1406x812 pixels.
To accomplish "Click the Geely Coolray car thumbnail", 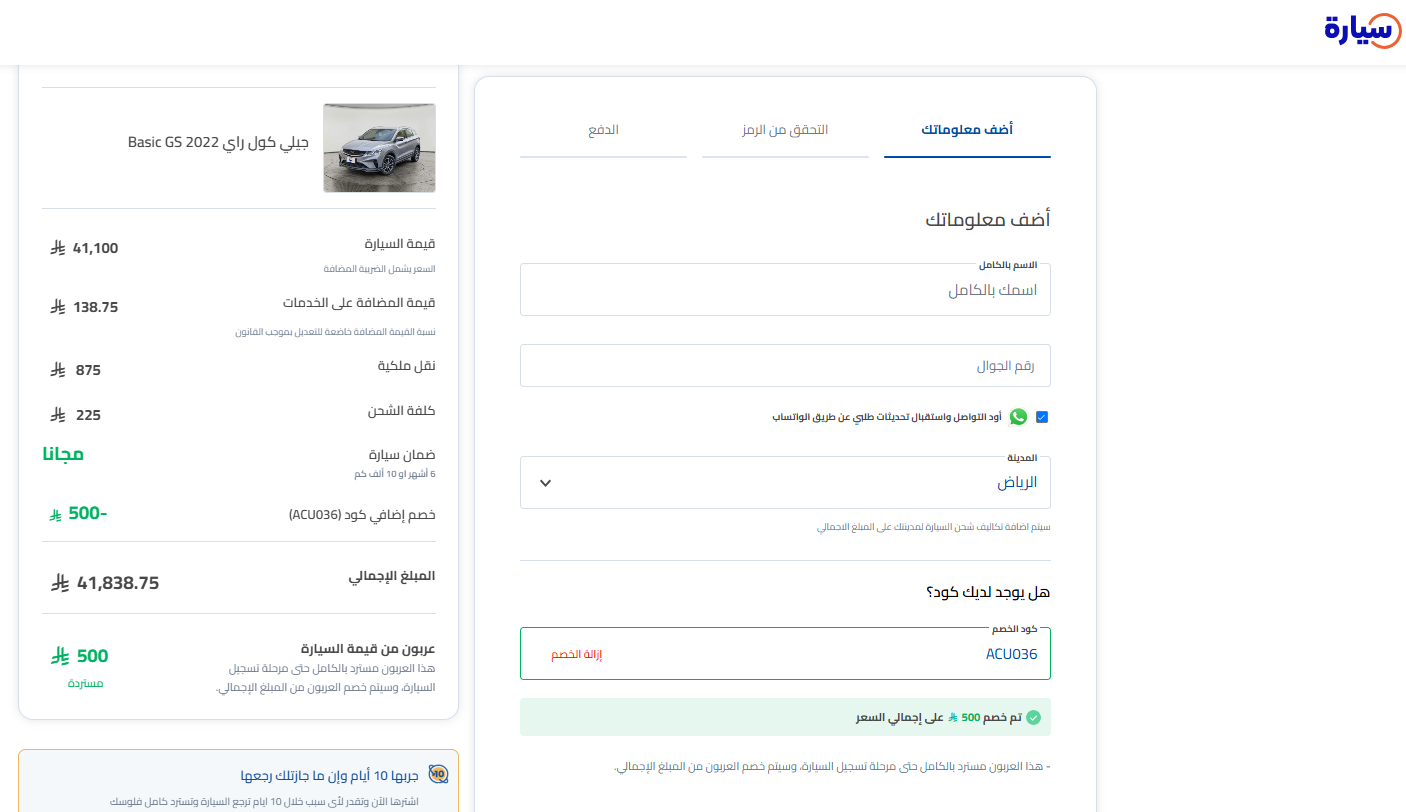I will (x=378, y=147).
